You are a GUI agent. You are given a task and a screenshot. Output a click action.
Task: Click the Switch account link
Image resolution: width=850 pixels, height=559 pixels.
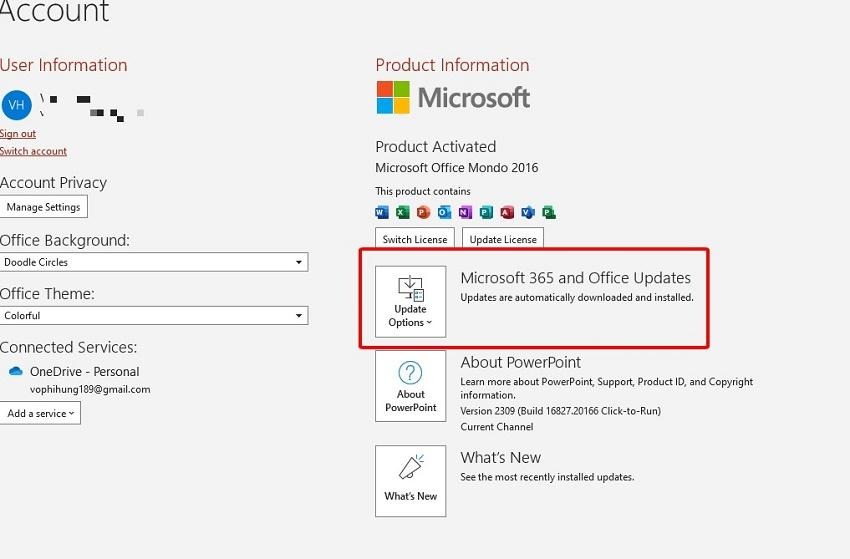[33, 151]
